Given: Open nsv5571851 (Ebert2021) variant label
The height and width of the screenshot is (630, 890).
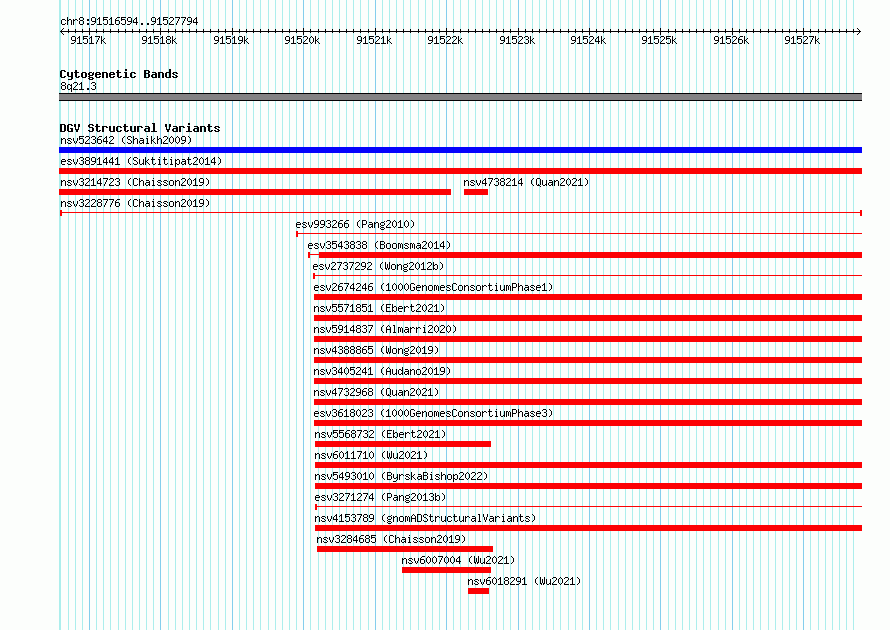Looking at the screenshot, I should click(379, 308).
